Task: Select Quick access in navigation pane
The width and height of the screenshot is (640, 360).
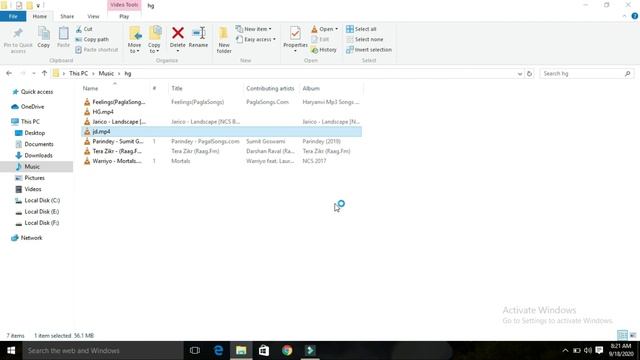Action: 33,92
